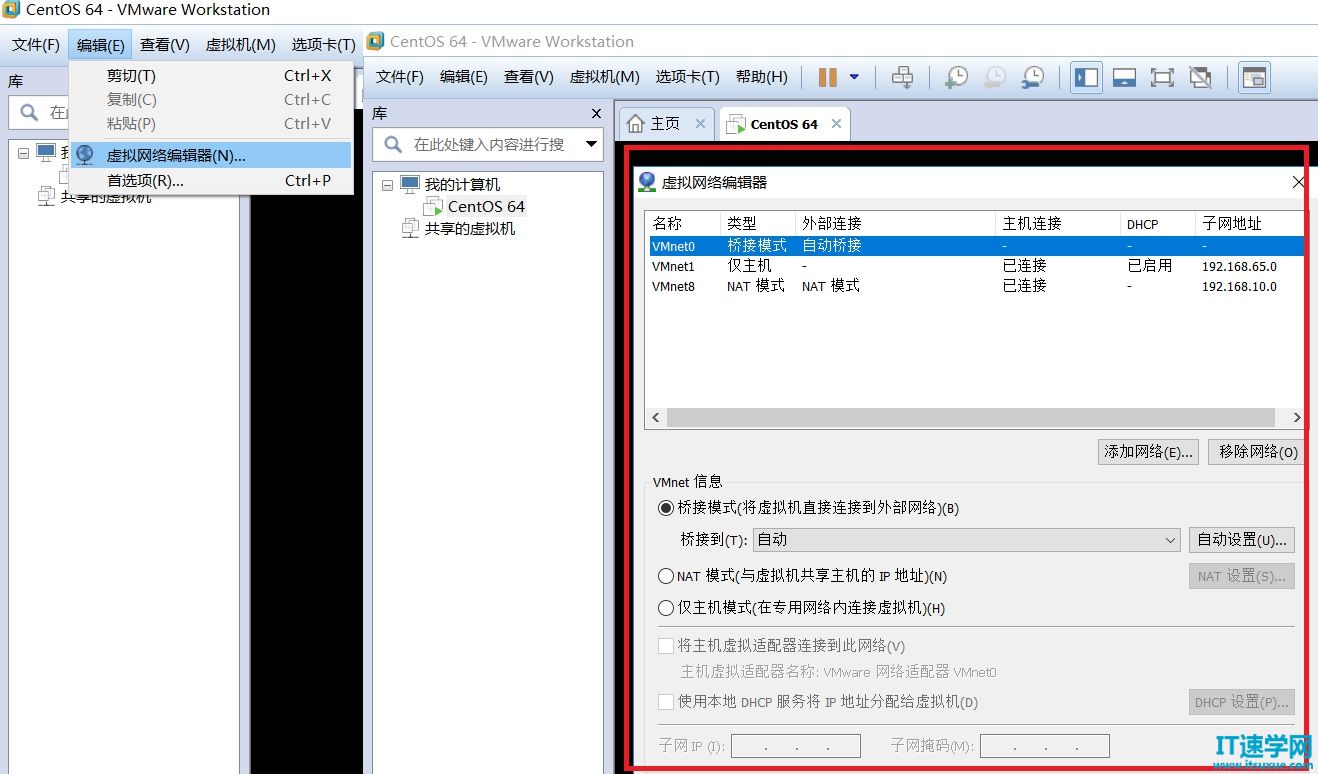Switch to the 主页 tab
This screenshot has width=1318, height=774.
pos(665,124)
